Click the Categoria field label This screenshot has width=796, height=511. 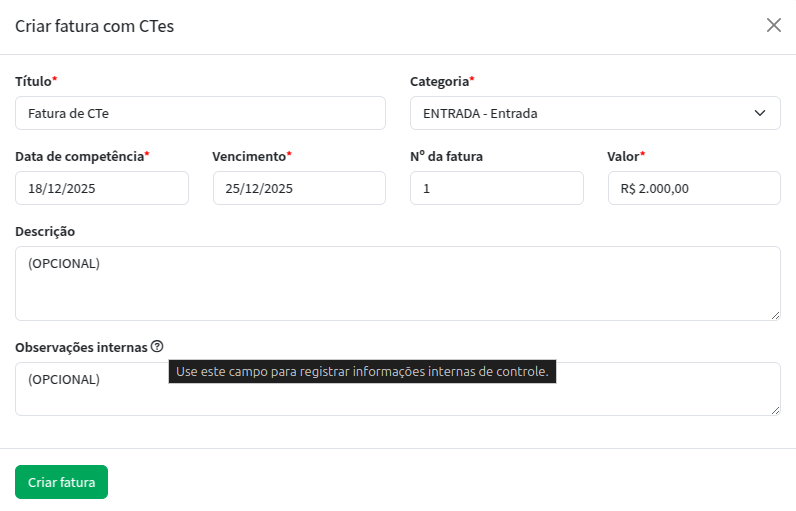[x=439, y=80]
